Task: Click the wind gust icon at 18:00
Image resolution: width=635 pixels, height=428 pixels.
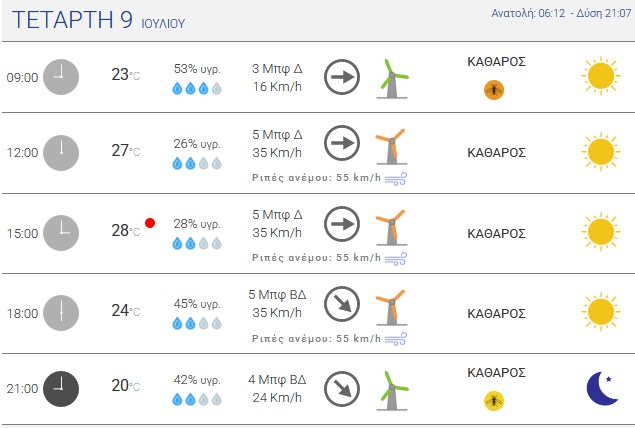Action: coord(396,339)
